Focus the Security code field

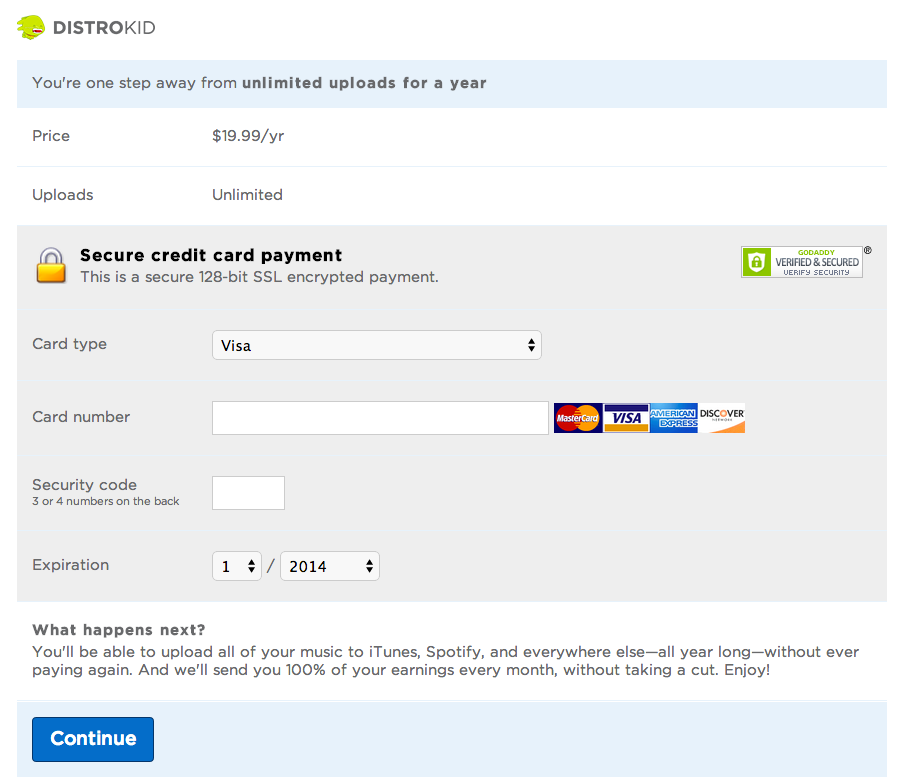(x=249, y=493)
